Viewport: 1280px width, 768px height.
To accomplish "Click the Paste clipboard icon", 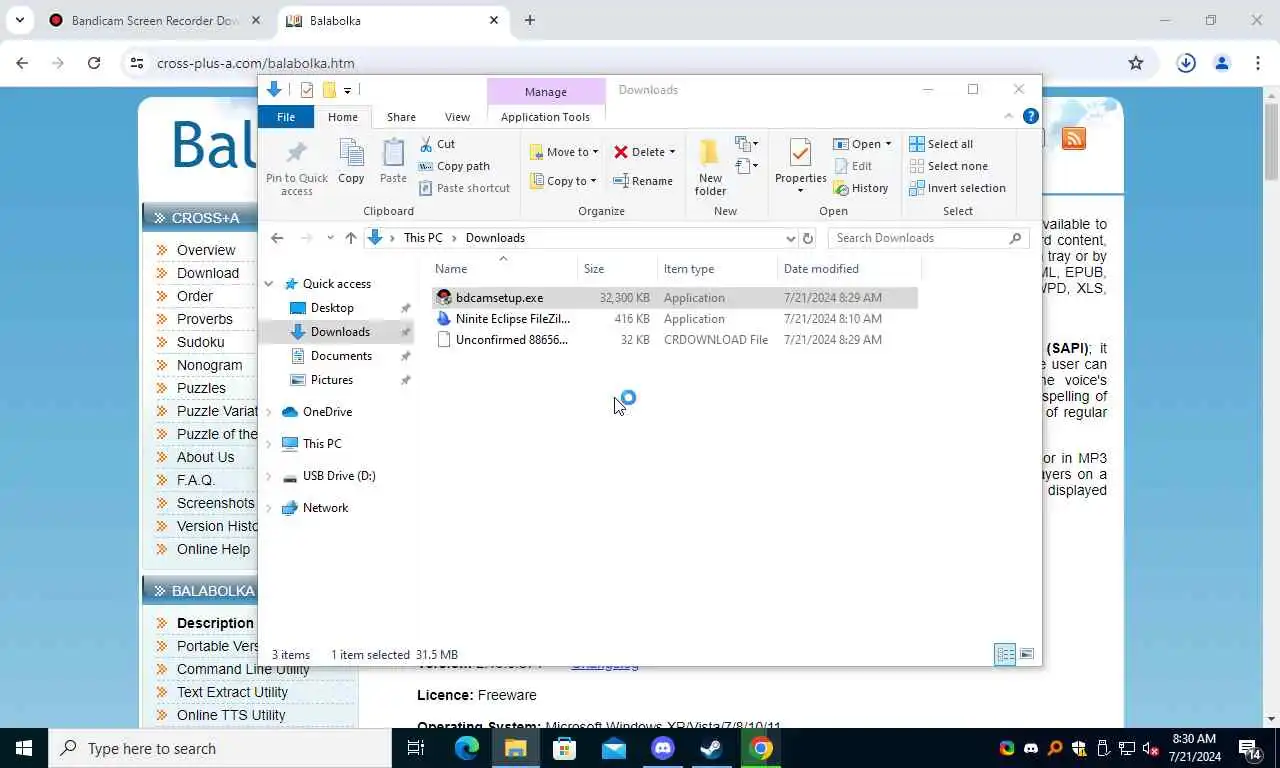I will click(x=393, y=153).
